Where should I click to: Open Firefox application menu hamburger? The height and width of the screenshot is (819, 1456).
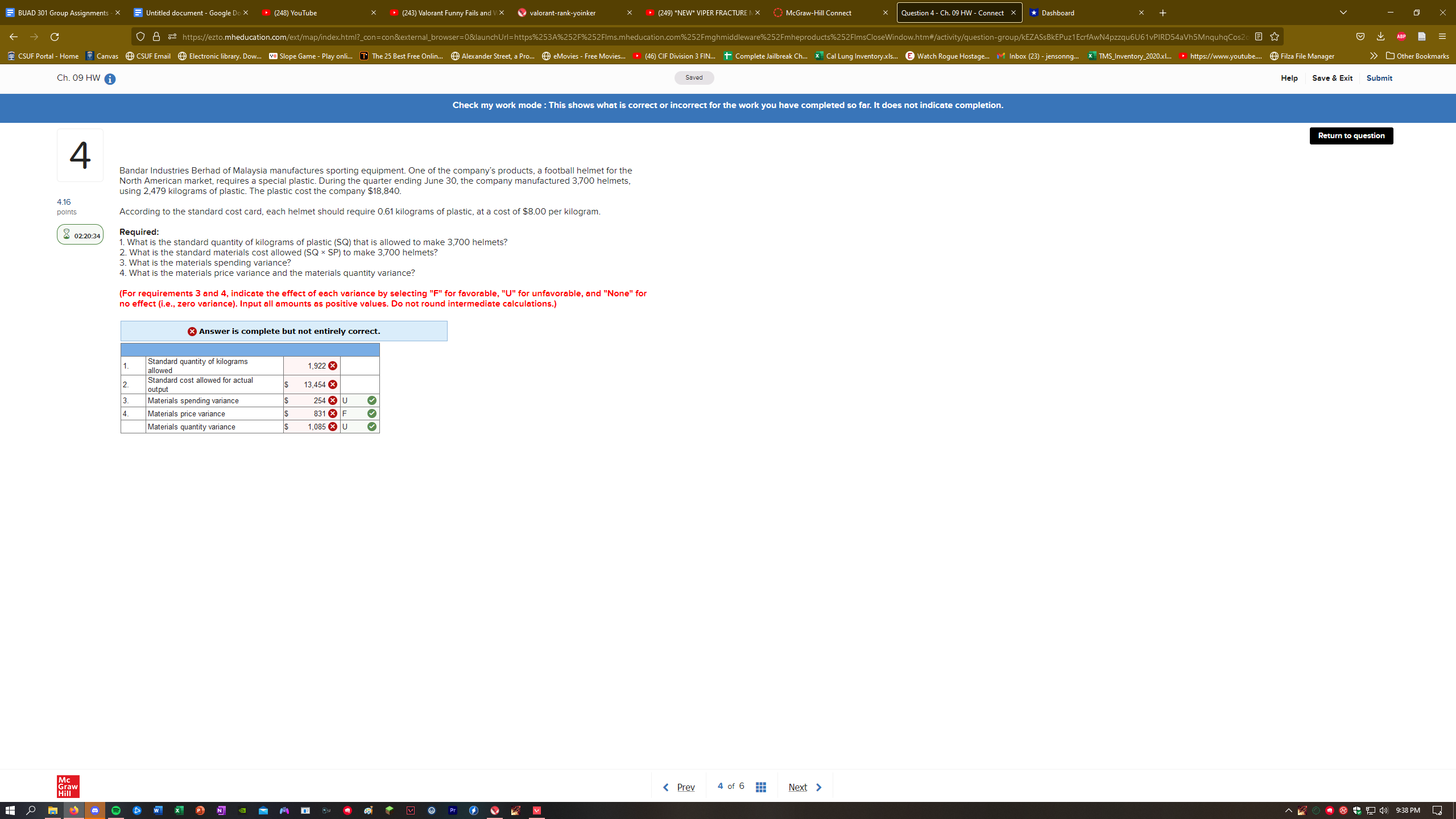click(x=1442, y=37)
